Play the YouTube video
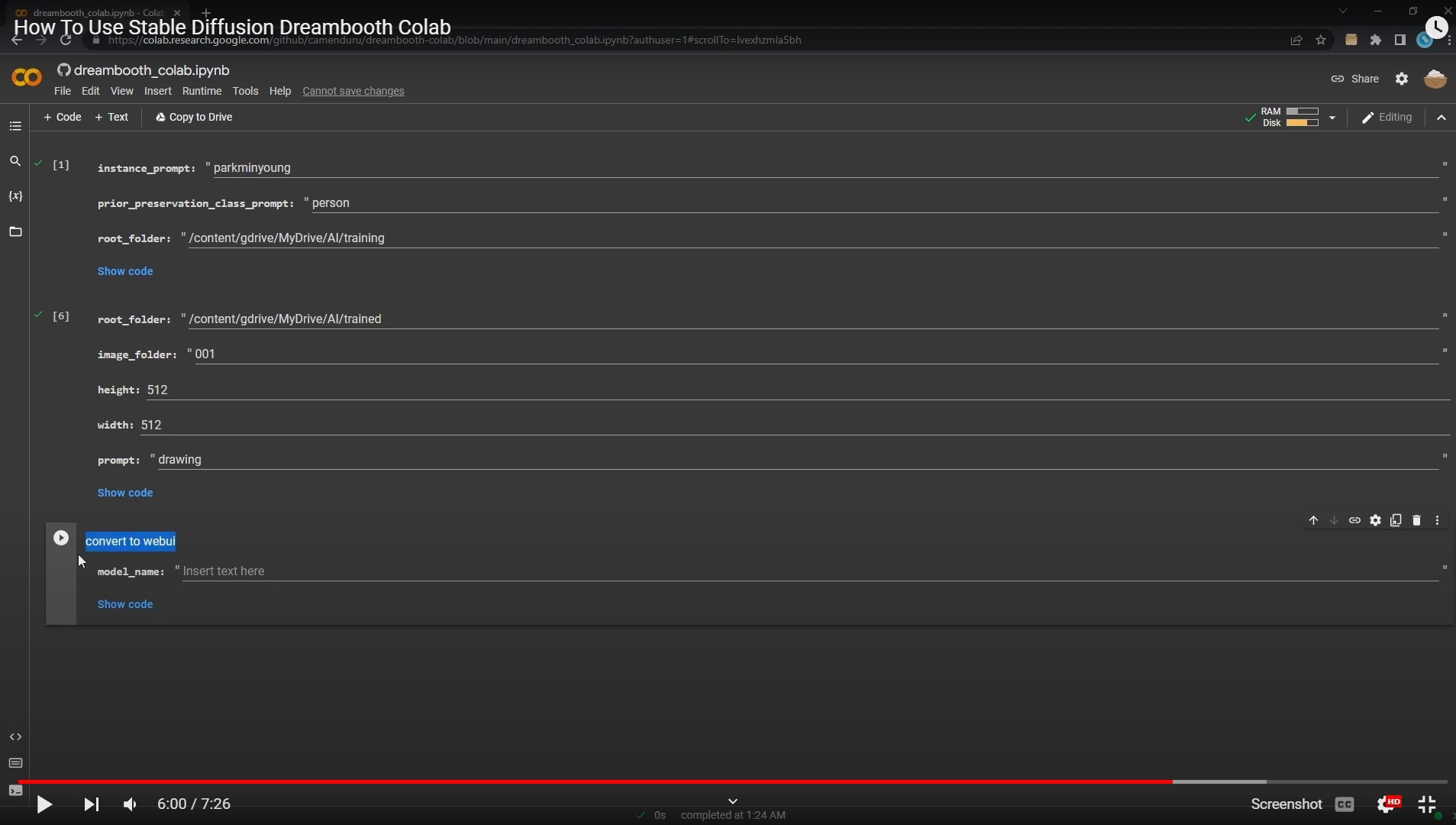This screenshot has height=825, width=1456. point(44,804)
